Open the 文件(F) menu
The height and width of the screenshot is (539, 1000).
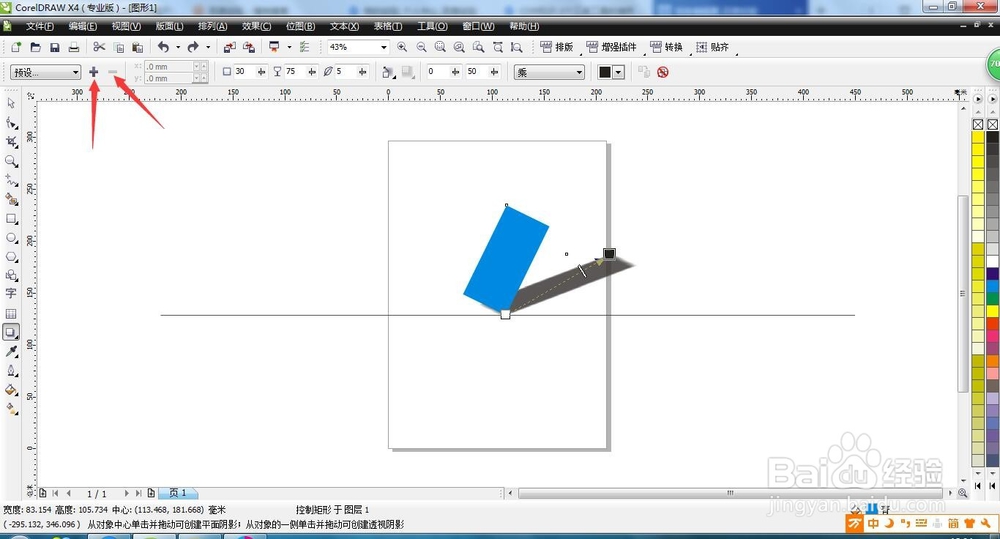pyautogui.click(x=40, y=26)
